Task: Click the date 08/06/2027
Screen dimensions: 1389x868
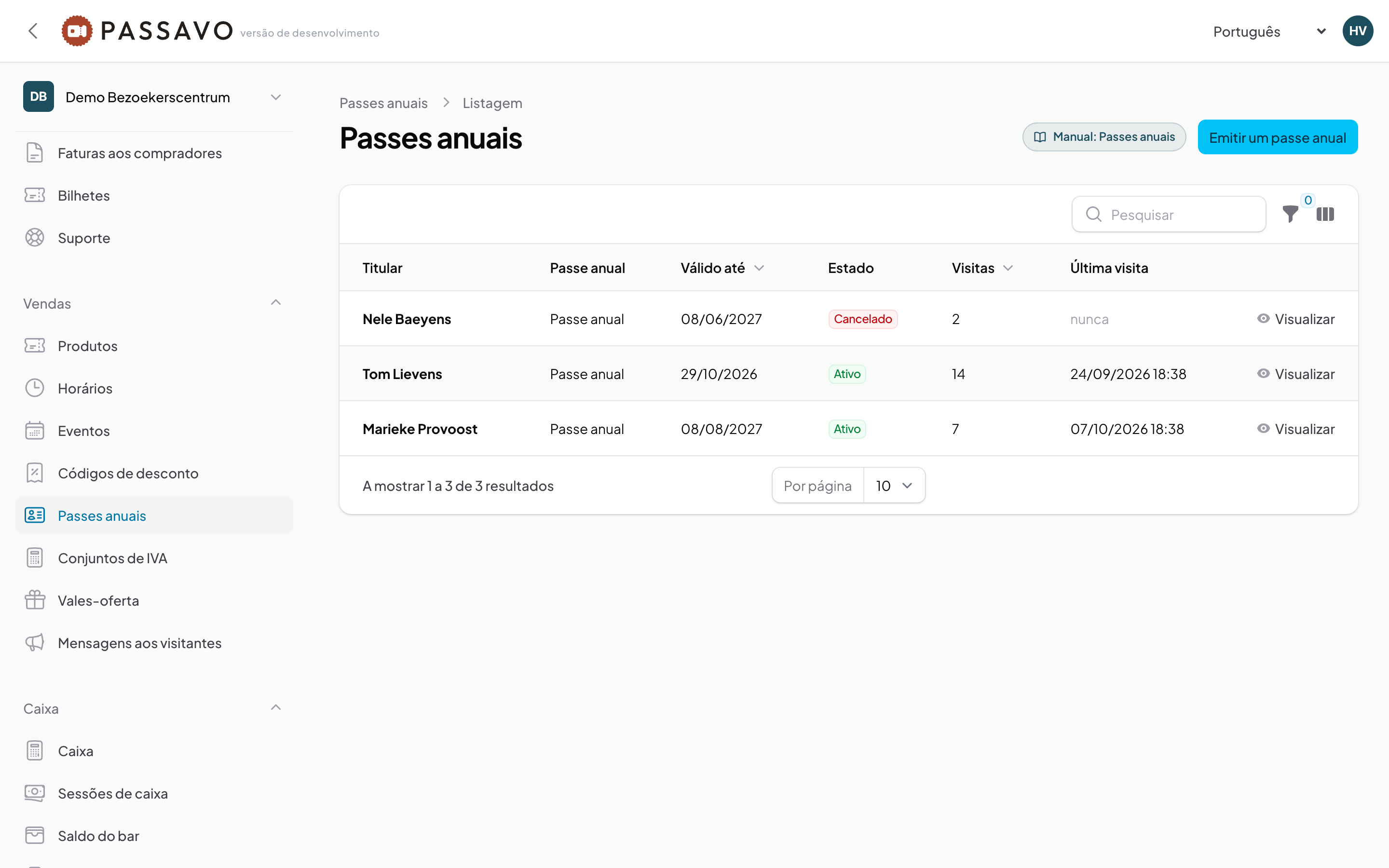Action: pos(721,319)
